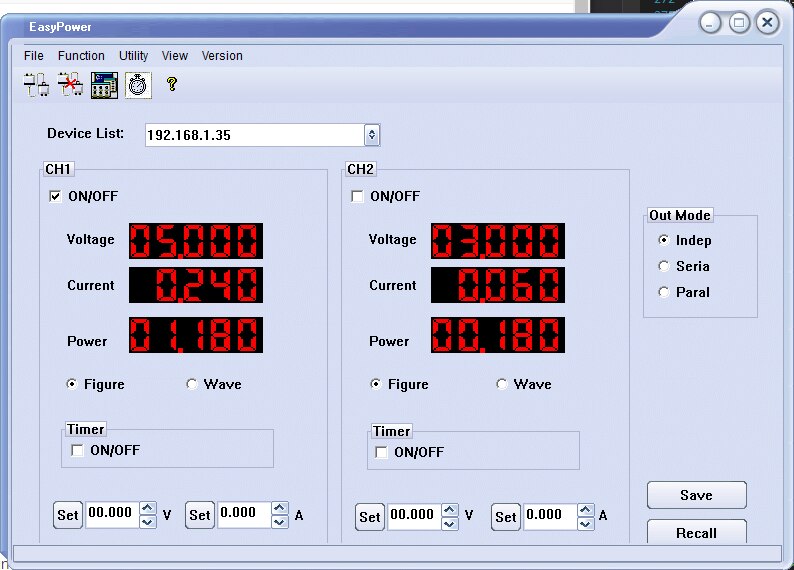The image size is (794, 570).
Task: Expand the Device List dropdown arrow
Action: pos(372,135)
